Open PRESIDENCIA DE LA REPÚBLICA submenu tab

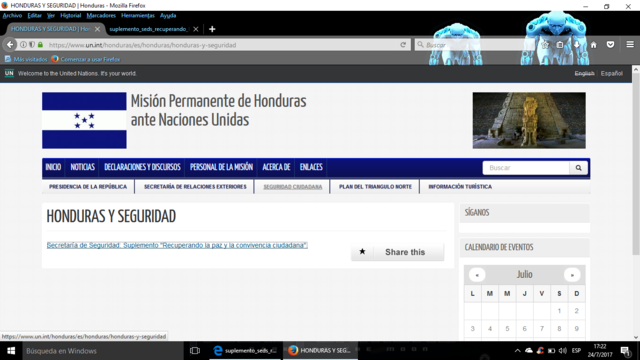88,187
